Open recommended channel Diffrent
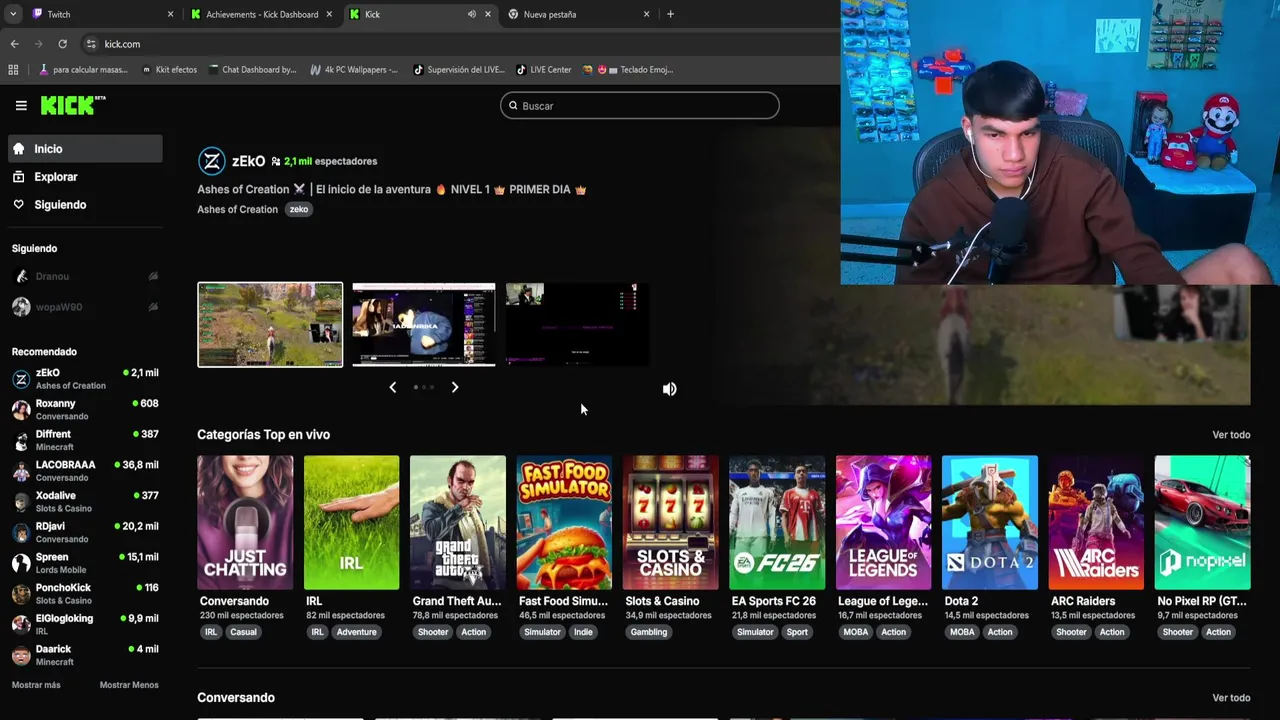 pos(86,440)
